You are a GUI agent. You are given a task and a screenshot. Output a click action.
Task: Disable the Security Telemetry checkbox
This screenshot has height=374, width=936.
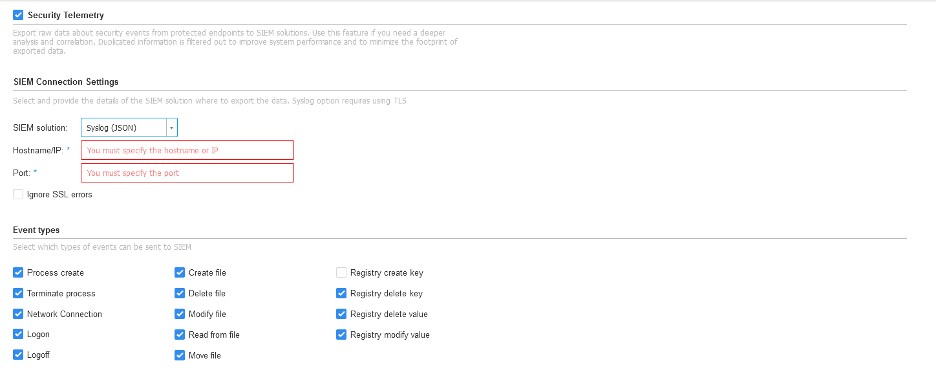[18, 15]
